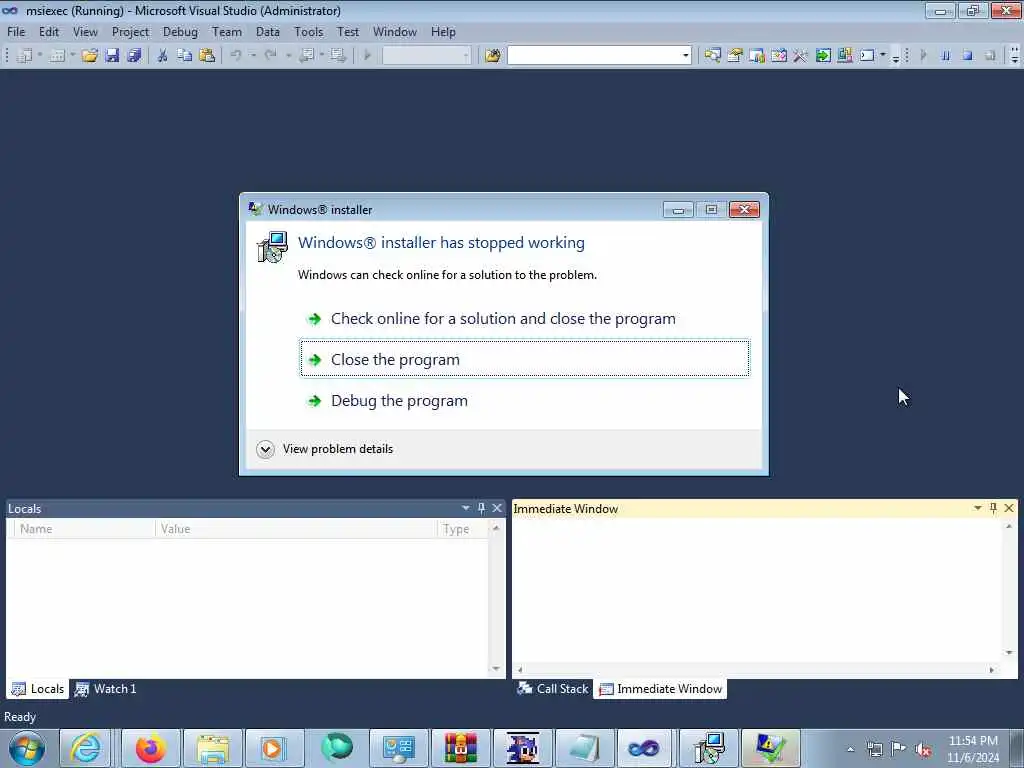1024x768 pixels.
Task: Select the Immediate Window tab
Action: (660, 689)
